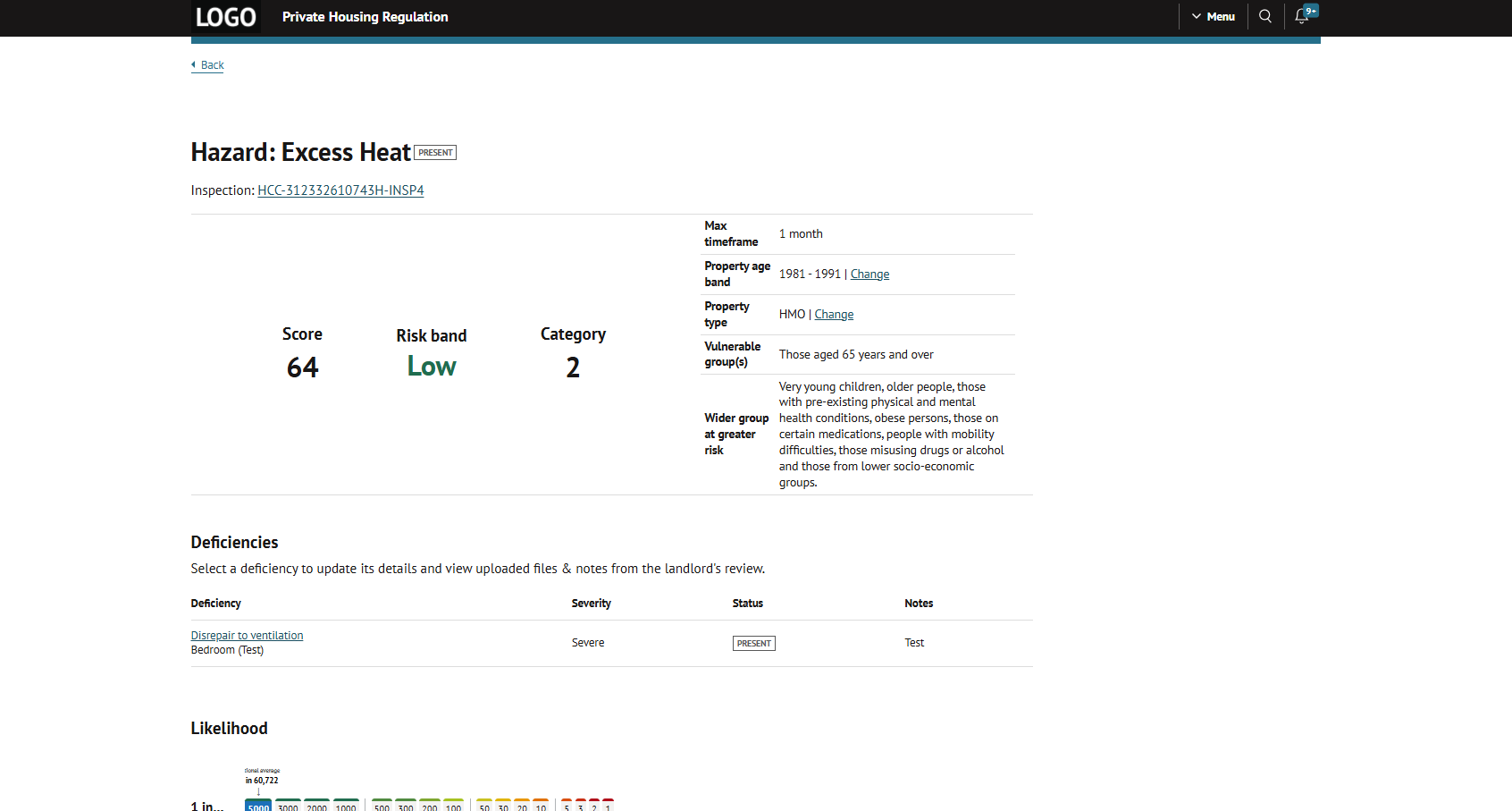
Task: Open Disrepair to ventilation deficiency
Action: (247, 636)
